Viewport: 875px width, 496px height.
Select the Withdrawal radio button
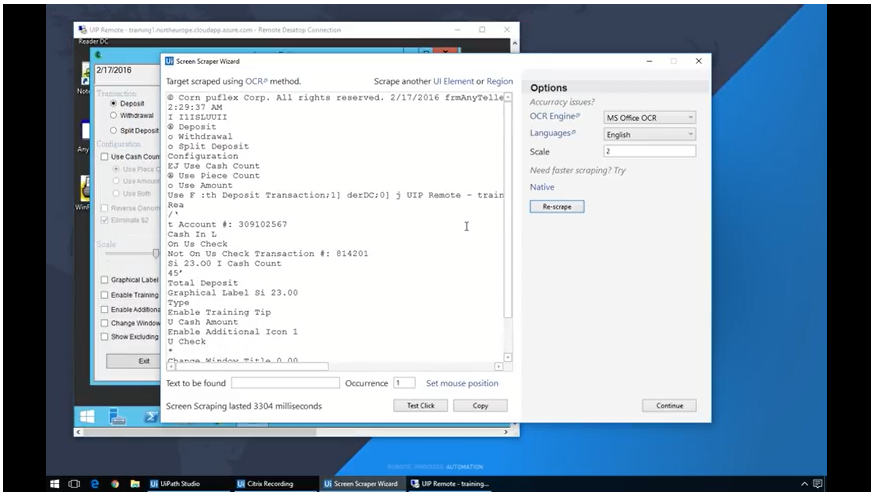coord(114,115)
